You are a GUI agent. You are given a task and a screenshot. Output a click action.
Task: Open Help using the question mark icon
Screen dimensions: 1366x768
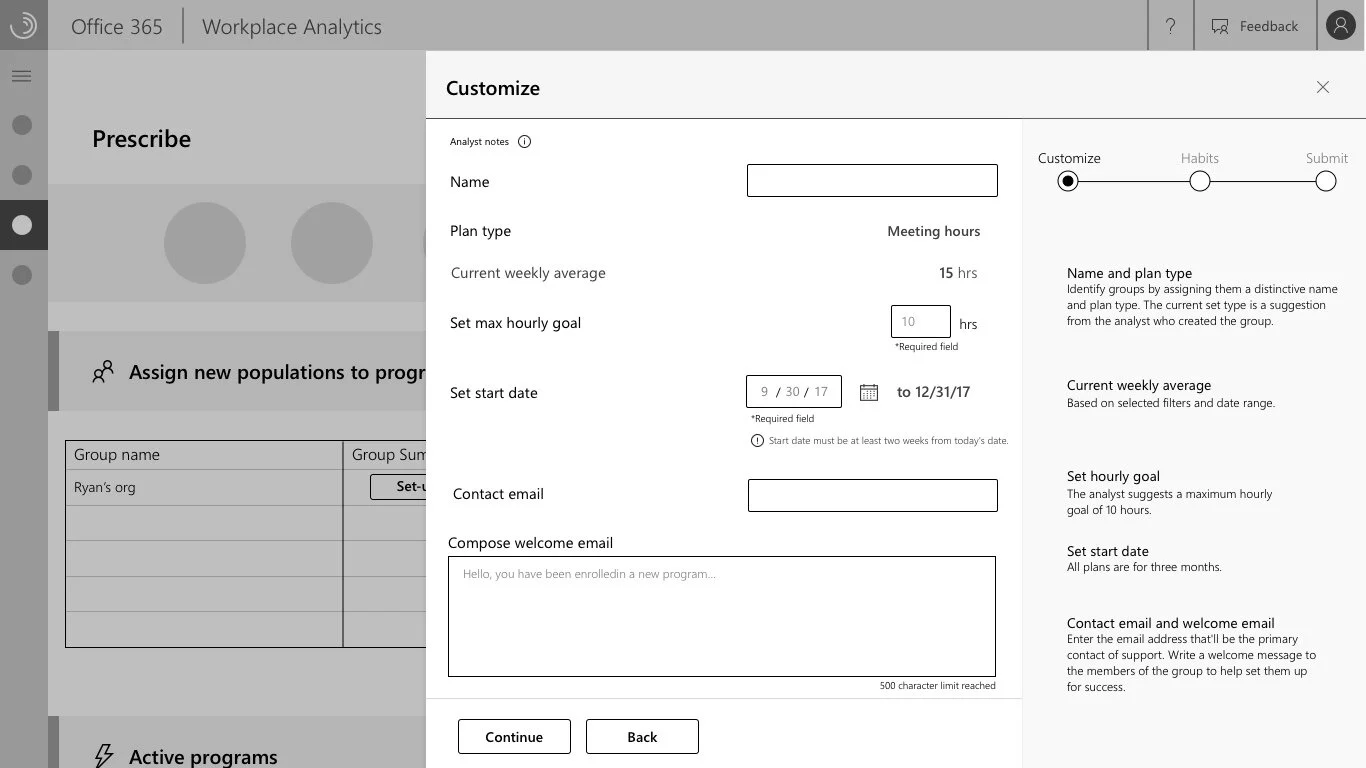point(1170,26)
